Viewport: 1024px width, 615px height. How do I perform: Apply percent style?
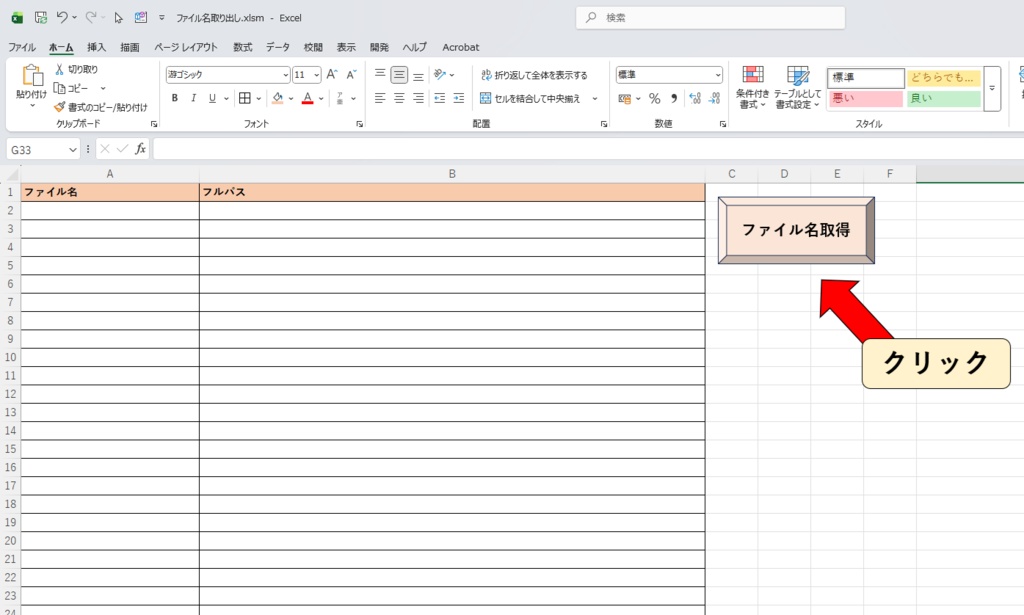click(654, 99)
